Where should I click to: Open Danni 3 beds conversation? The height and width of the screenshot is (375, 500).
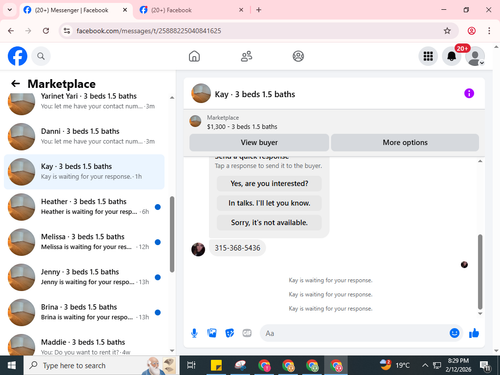[84, 136]
